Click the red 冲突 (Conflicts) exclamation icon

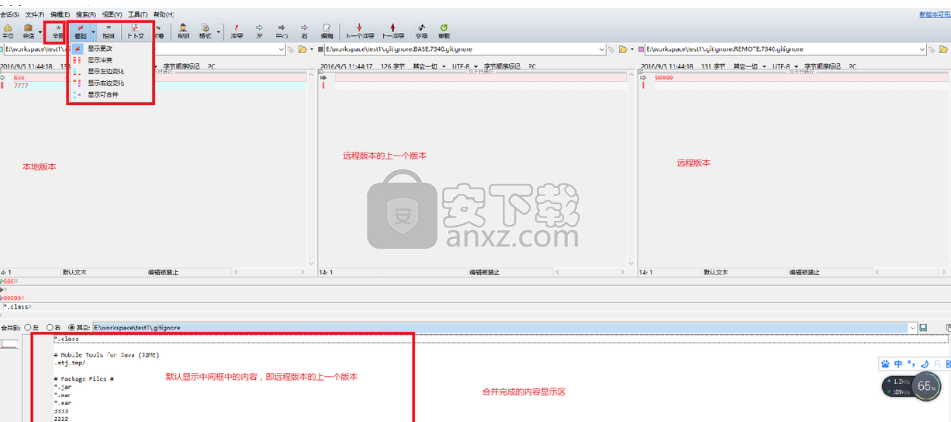coord(237,32)
